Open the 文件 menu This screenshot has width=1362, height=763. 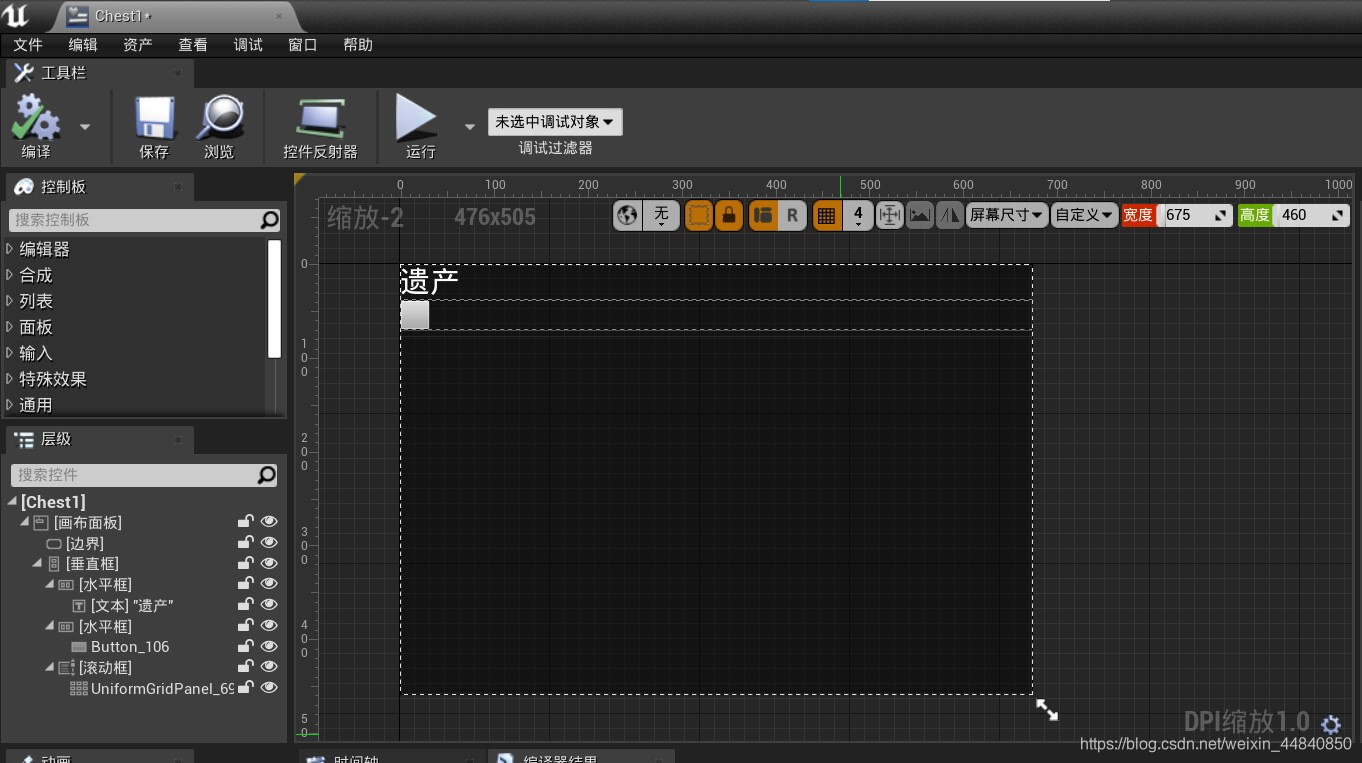28,45
